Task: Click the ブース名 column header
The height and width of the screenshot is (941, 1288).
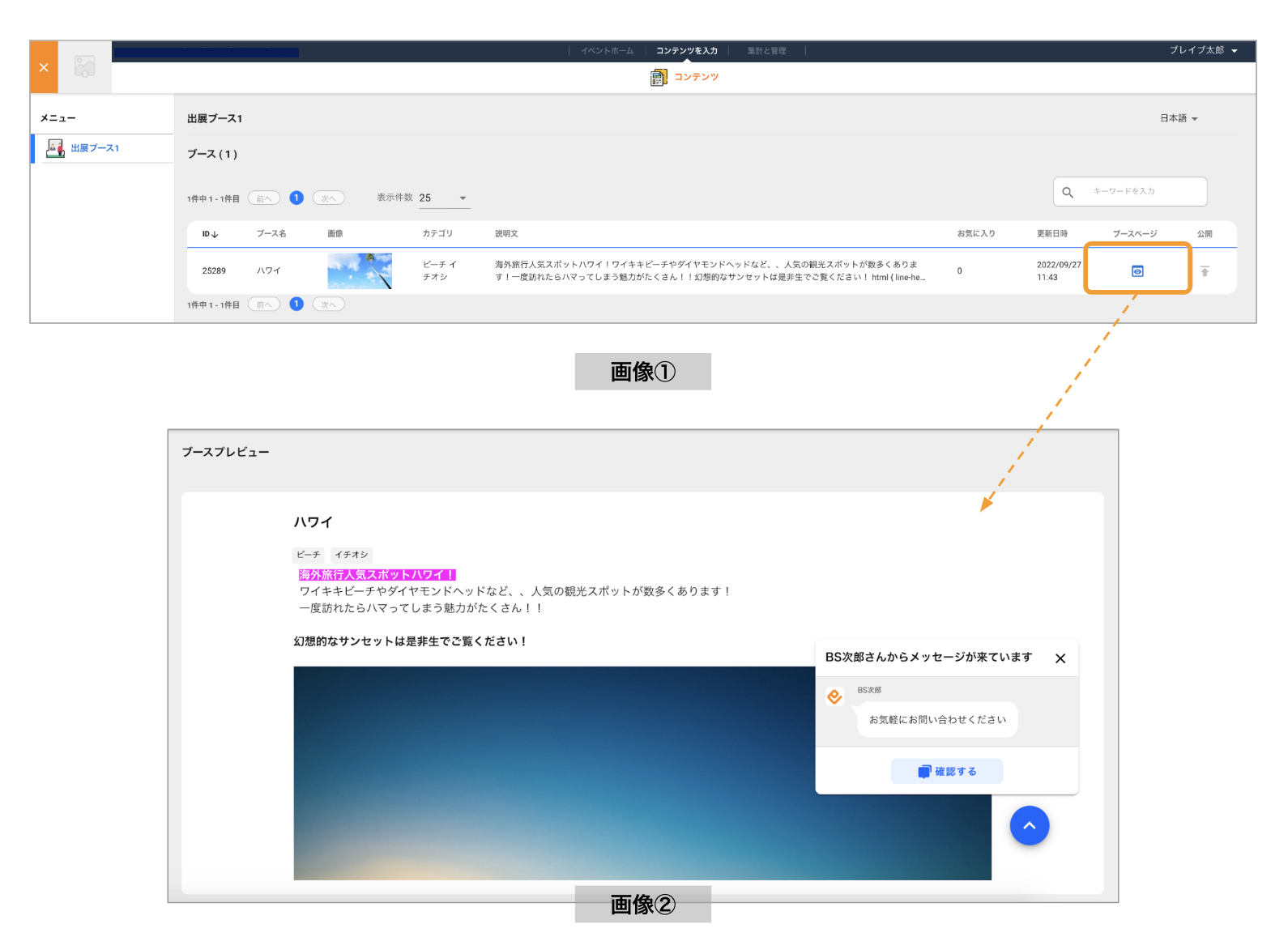Action: click(x=271, y=233)
